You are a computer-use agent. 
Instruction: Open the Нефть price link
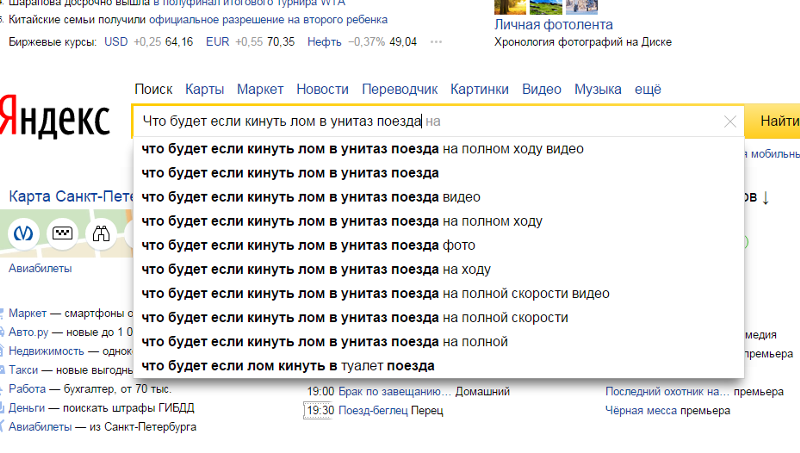[x=324, y=42]
